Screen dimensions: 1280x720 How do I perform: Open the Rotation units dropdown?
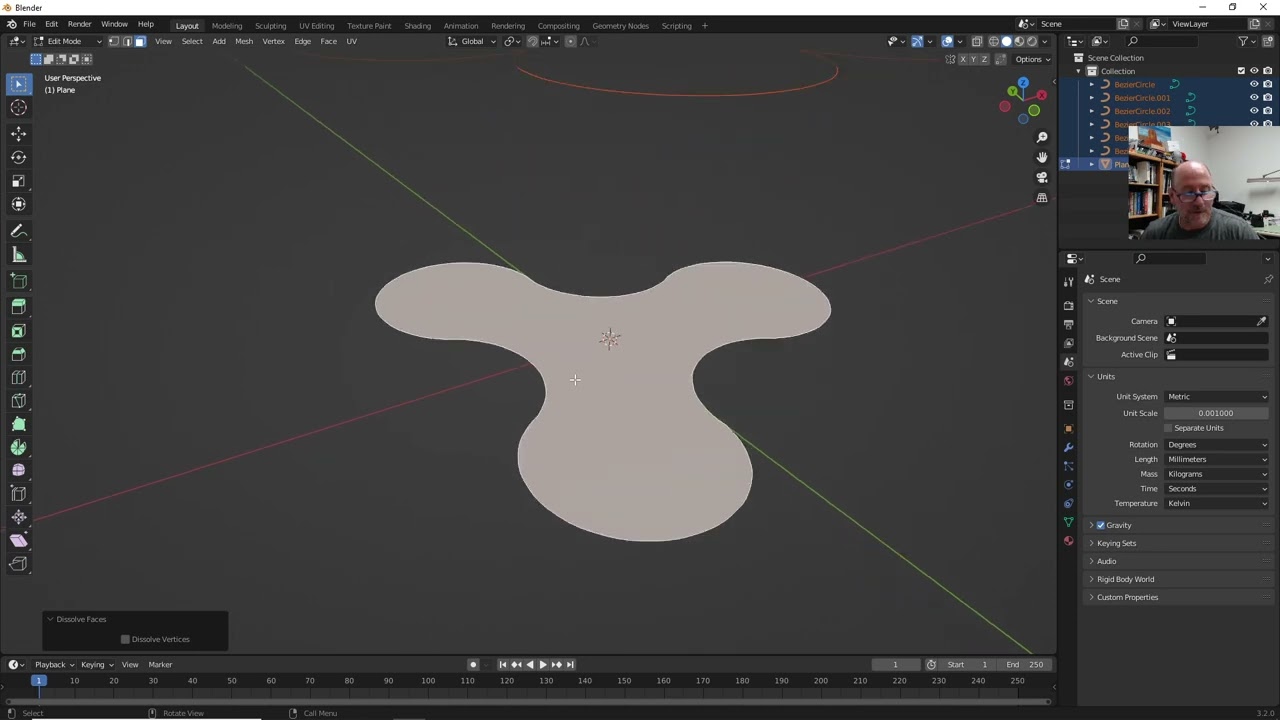pos(1217,445)
